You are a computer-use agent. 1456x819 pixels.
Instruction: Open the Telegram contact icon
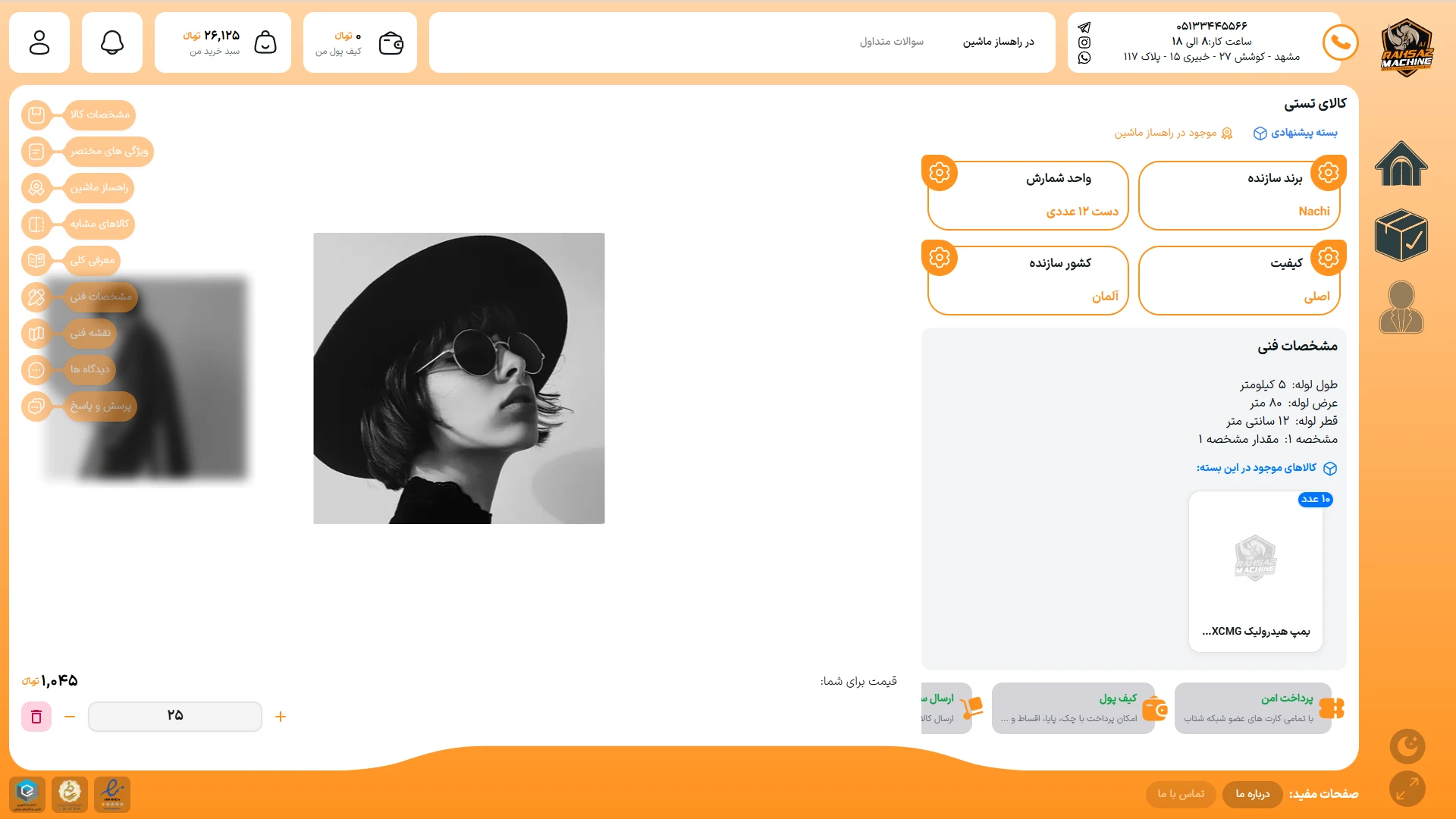(1084, 27)
